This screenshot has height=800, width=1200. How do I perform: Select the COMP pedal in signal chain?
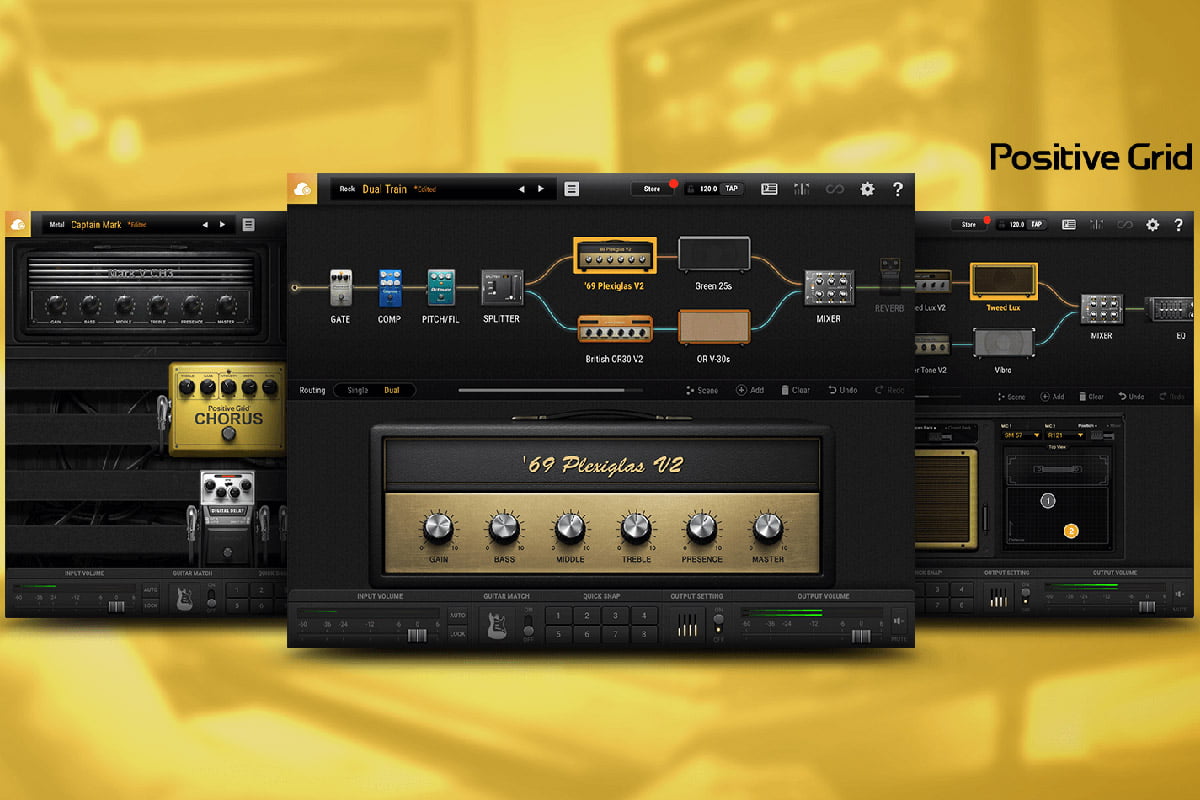[x=390, y=287]
